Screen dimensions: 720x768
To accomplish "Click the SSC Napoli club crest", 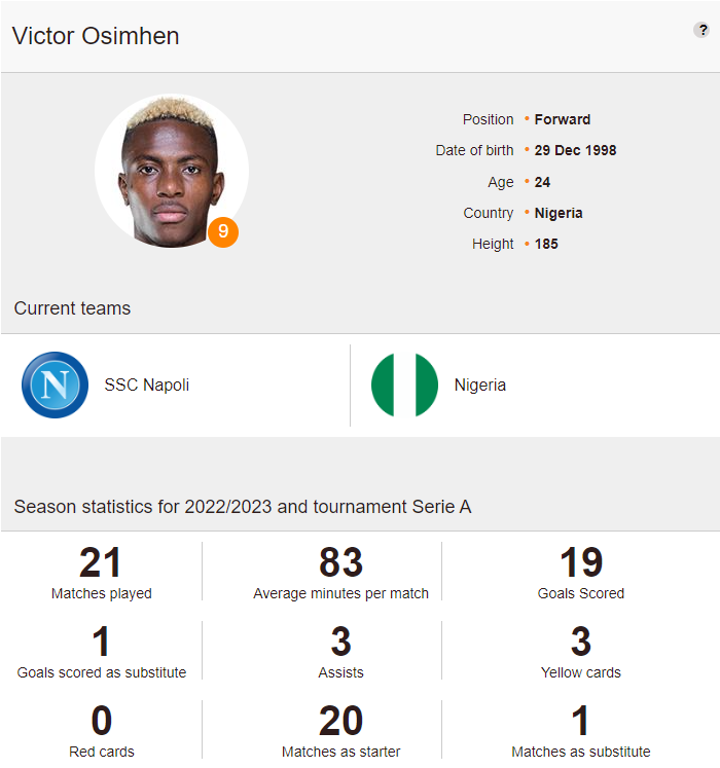I will [x=55, y=385].
